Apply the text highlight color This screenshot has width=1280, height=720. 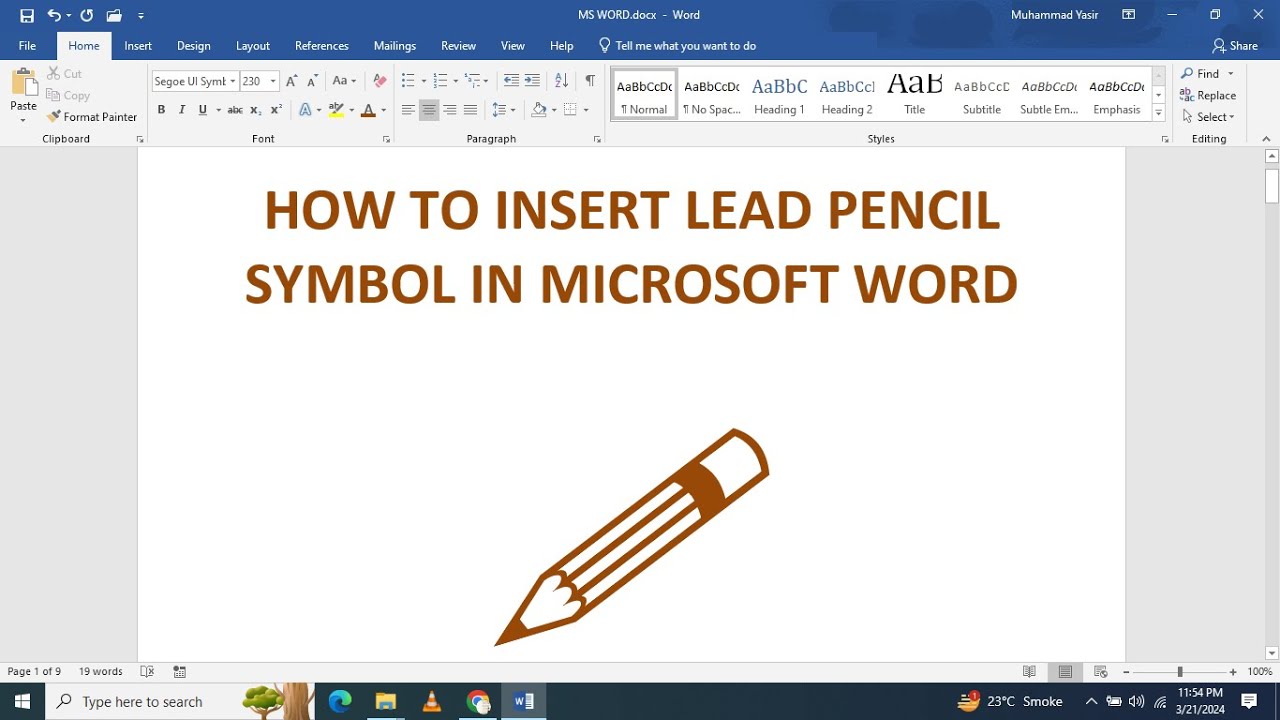tap(336, 110)
